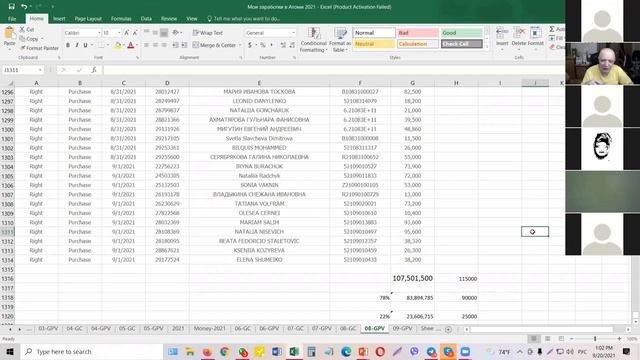Click the Increase Indent icon
This screenshot has width=640, height=360.
184,45
